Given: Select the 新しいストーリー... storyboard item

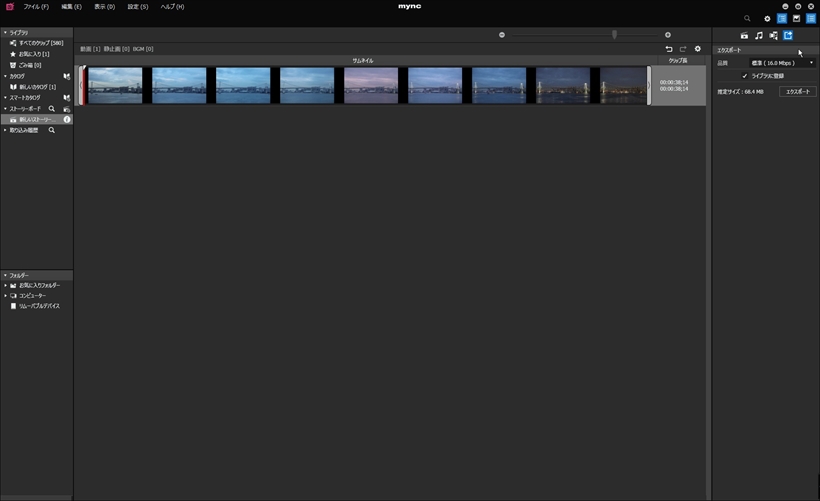Looking at the screenshot, I should 36,120.
